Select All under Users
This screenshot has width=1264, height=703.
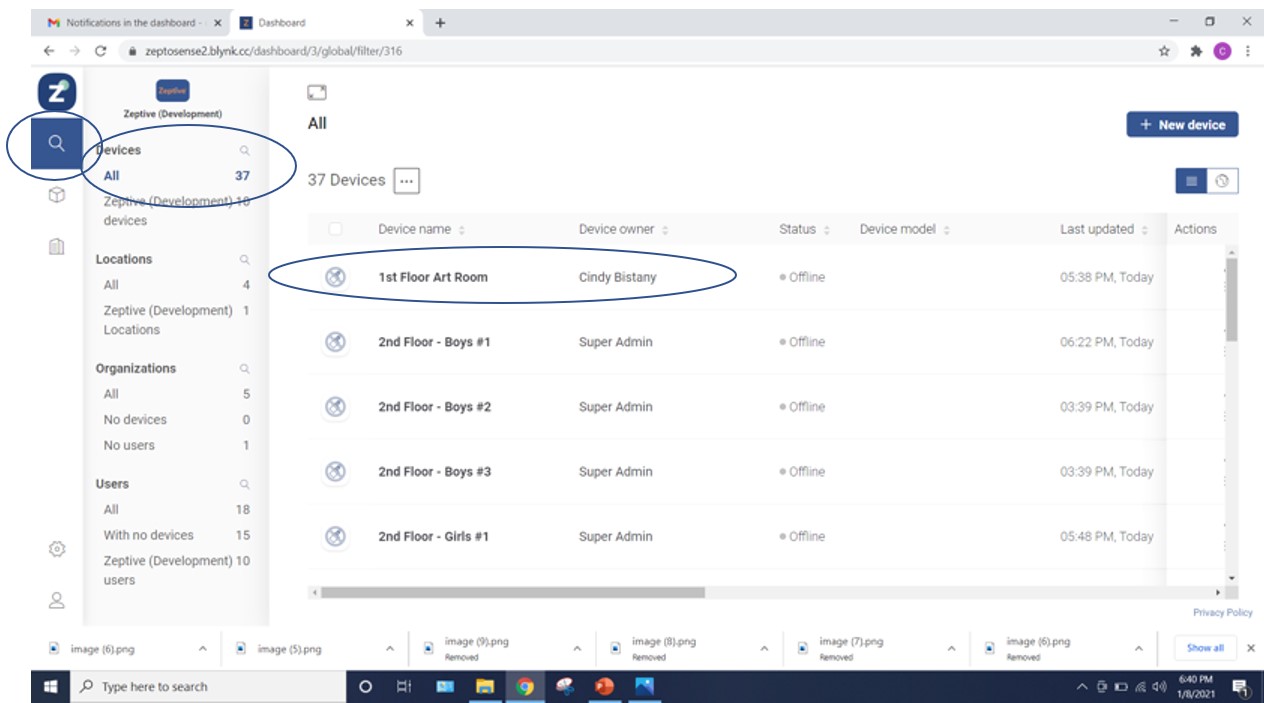[176, 510]
